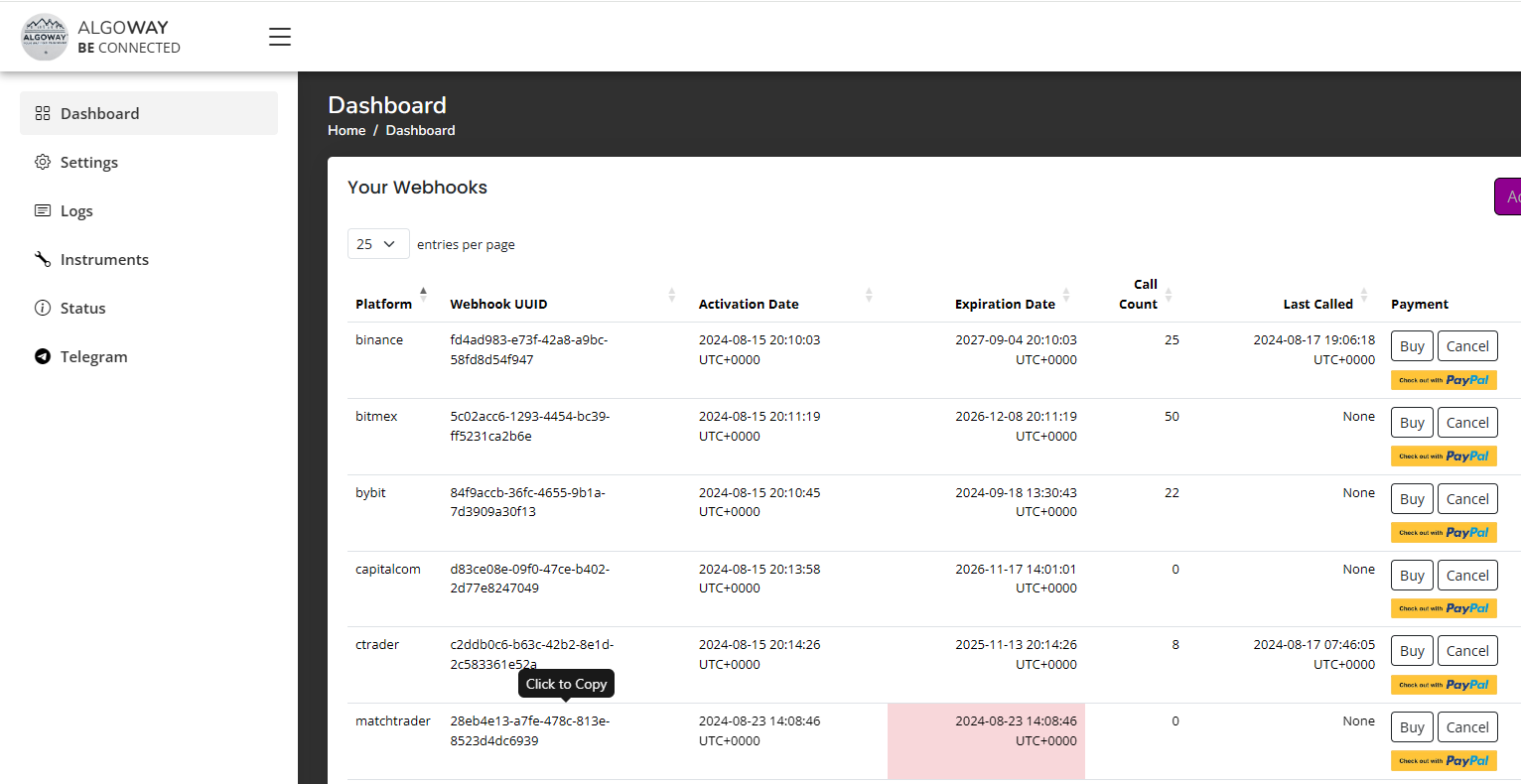Click Home breadcrumb link
The width and height of the screenshot is (1521, 784).
point(346,130)
